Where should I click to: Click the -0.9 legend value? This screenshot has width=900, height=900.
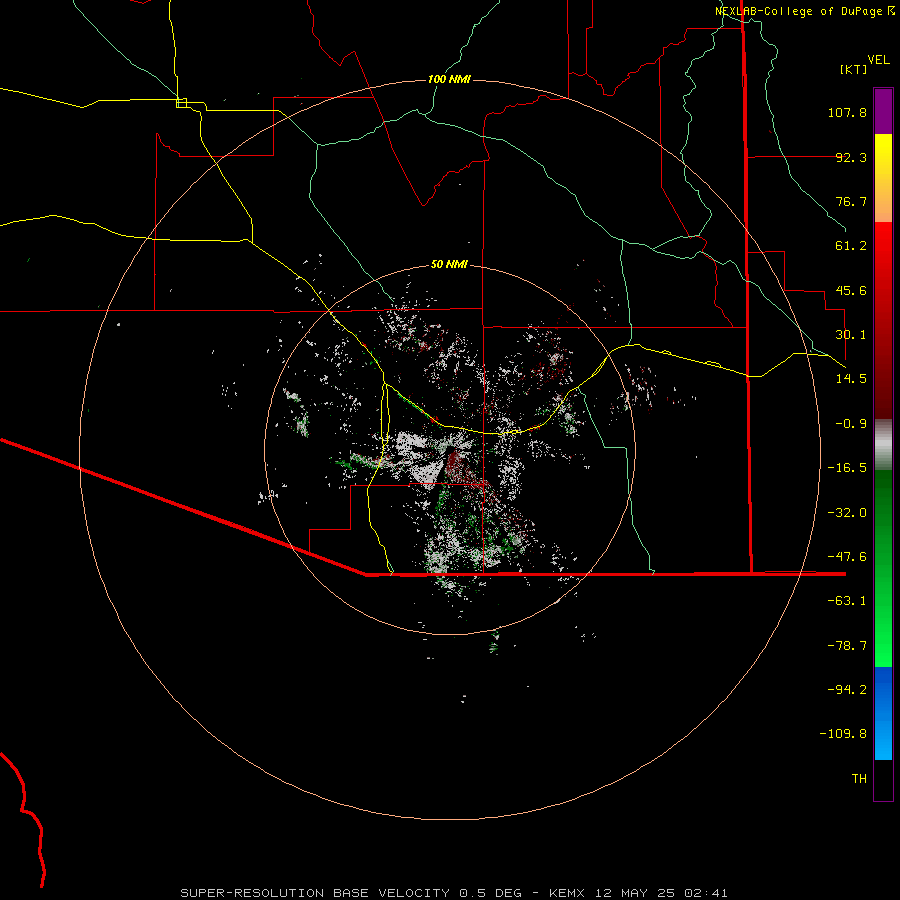click(x=851, y=424)
